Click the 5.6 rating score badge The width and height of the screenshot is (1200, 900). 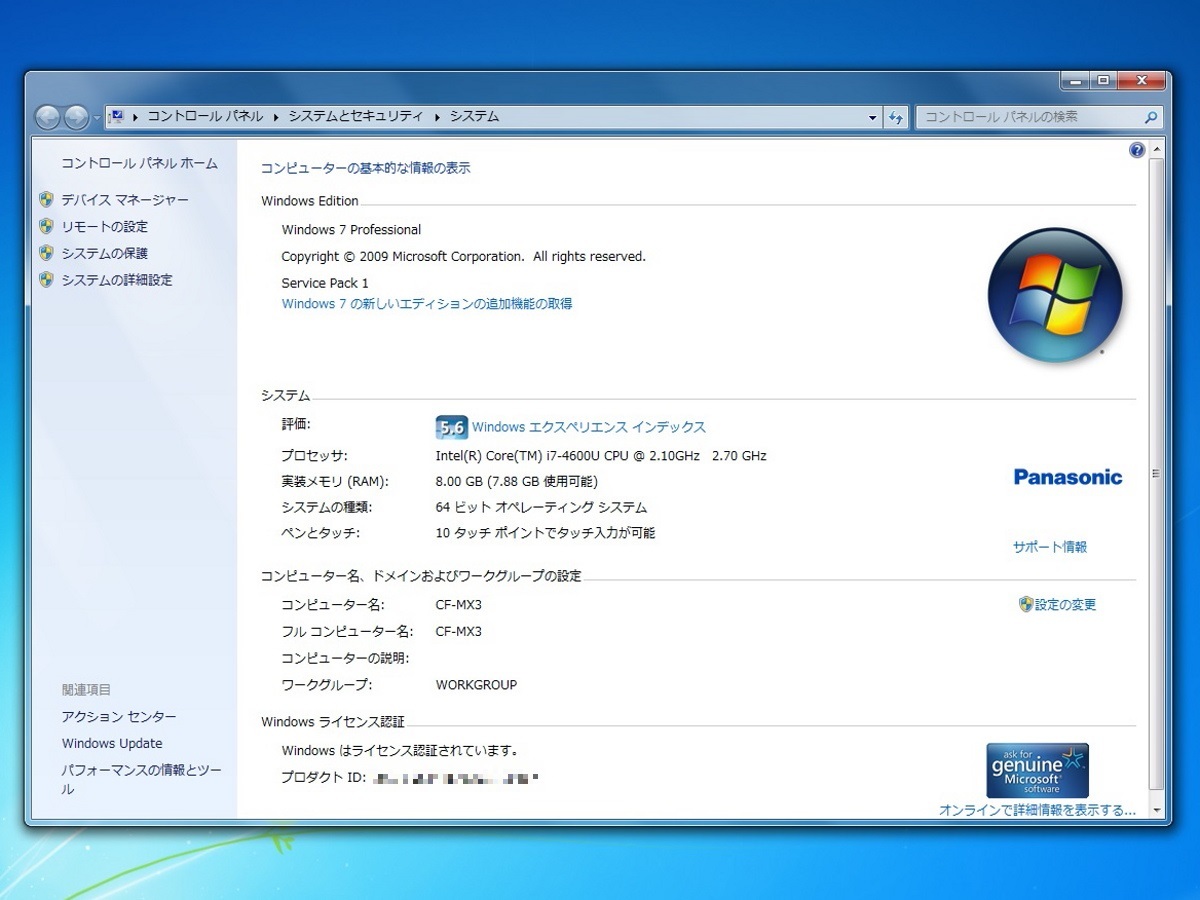[452, 428]
